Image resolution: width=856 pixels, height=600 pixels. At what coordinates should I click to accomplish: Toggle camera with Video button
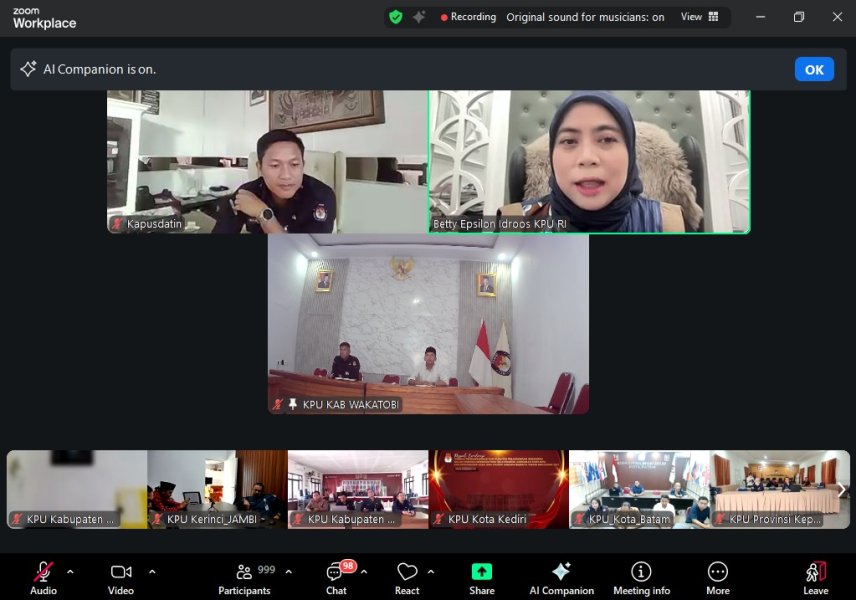coord(121,577)
